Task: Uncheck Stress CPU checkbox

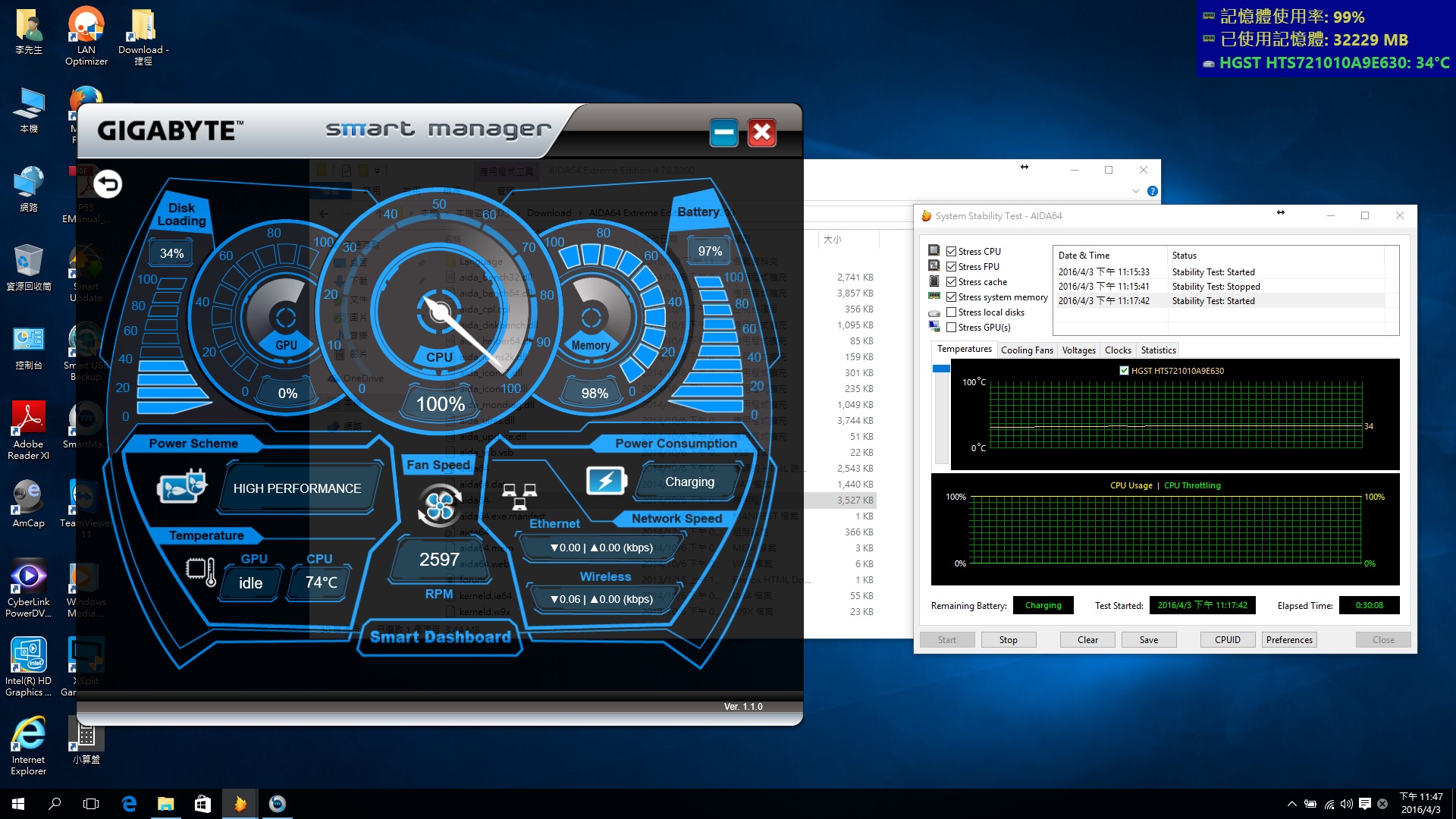Action: point(951,251)
